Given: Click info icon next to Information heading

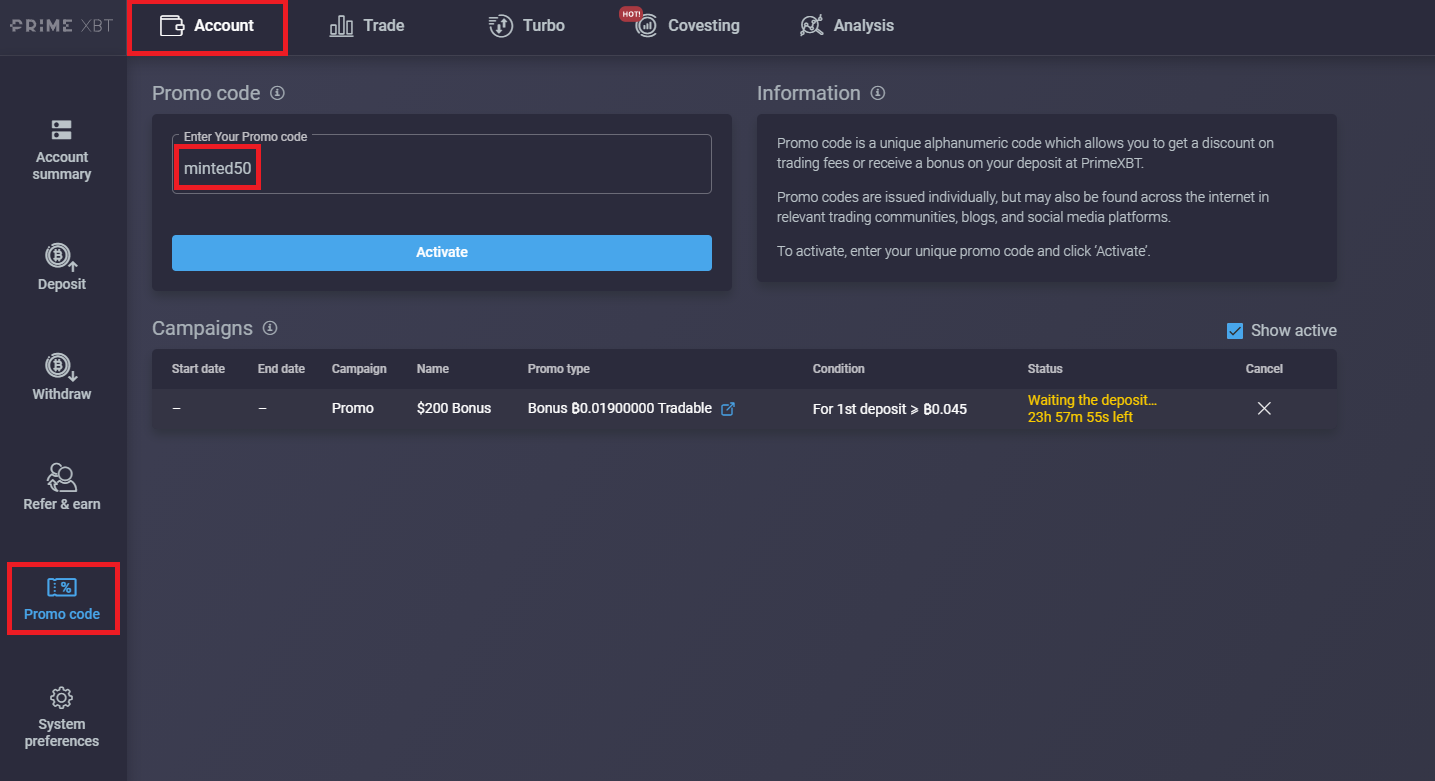Looking at the screenshot, I should 878,93.
